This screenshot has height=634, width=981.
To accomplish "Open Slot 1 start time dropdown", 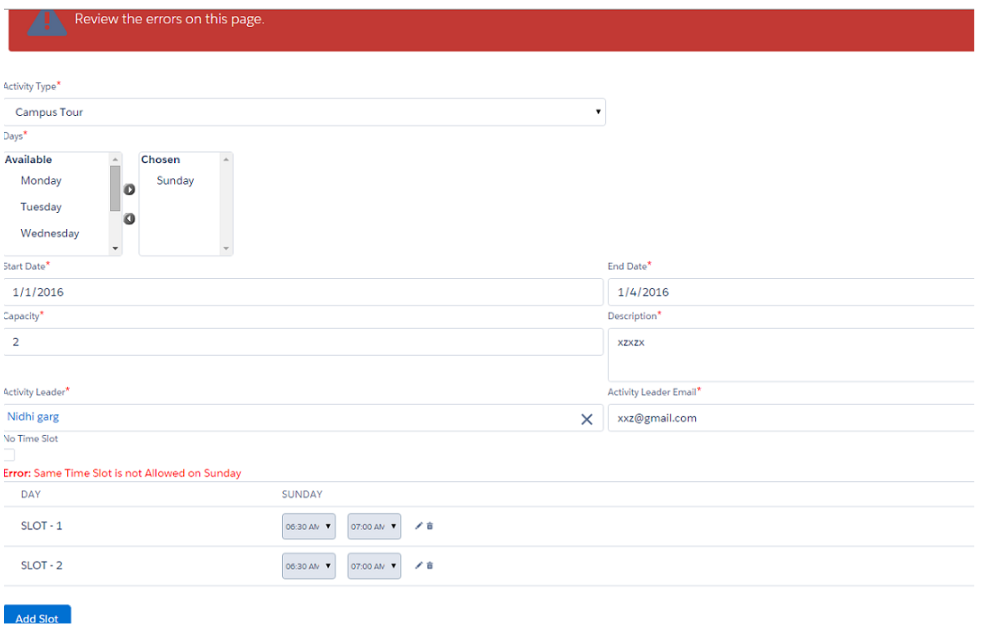I will tap(308, 527).
